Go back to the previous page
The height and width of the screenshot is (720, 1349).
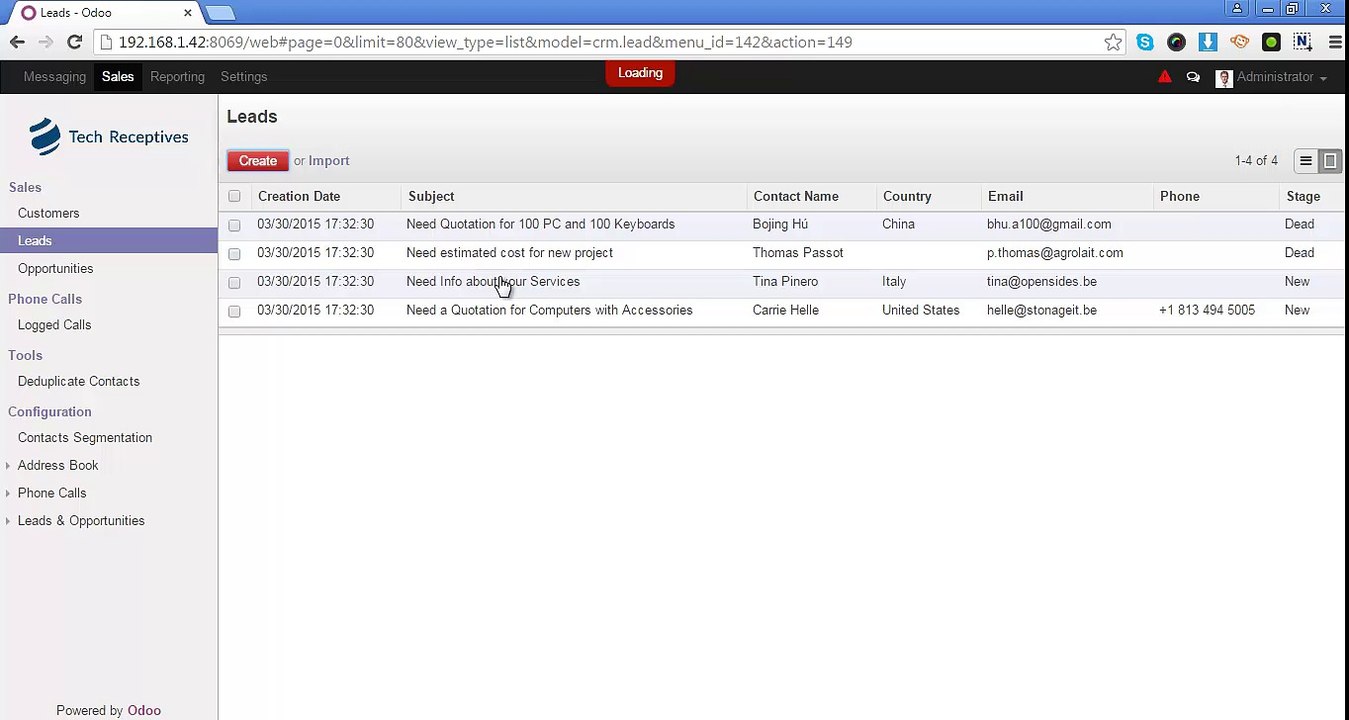[x=17, y=42]
